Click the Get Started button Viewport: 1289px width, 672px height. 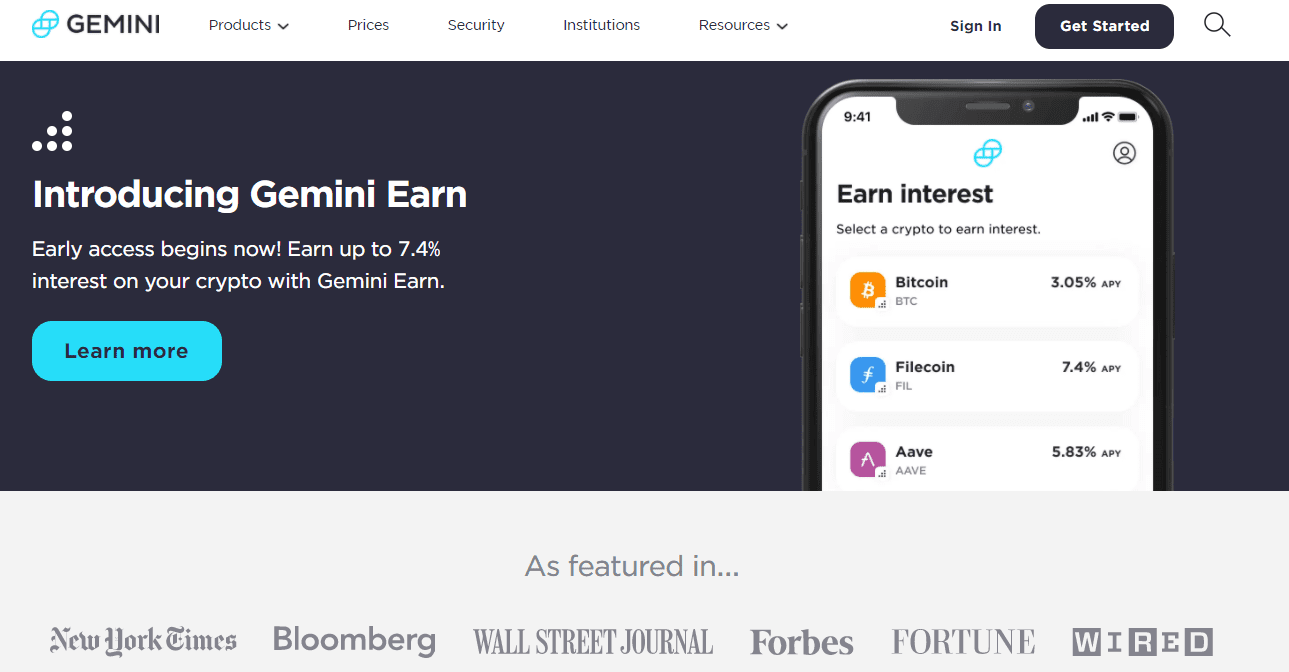(1104, 26)
